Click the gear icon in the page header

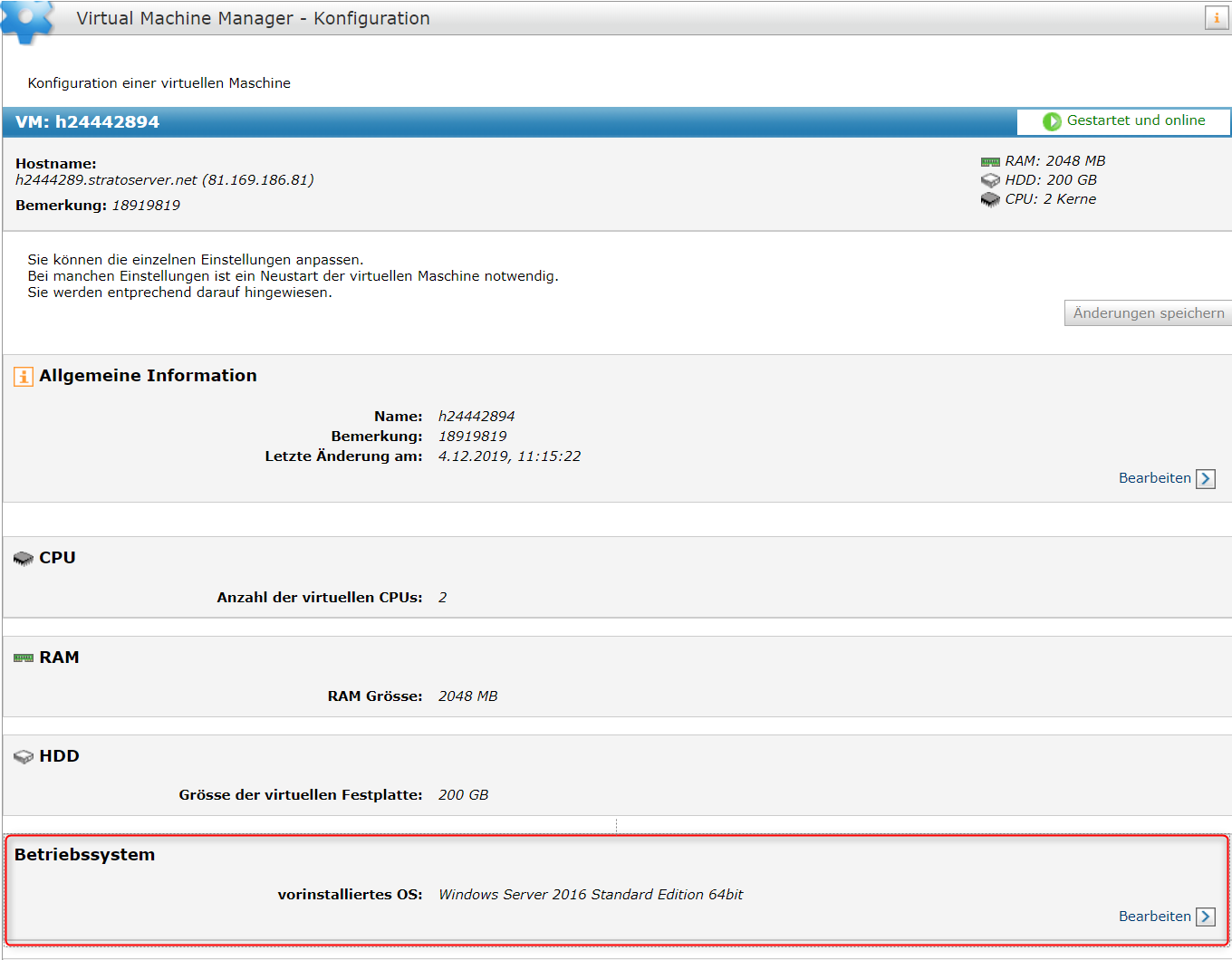(27, 18)
